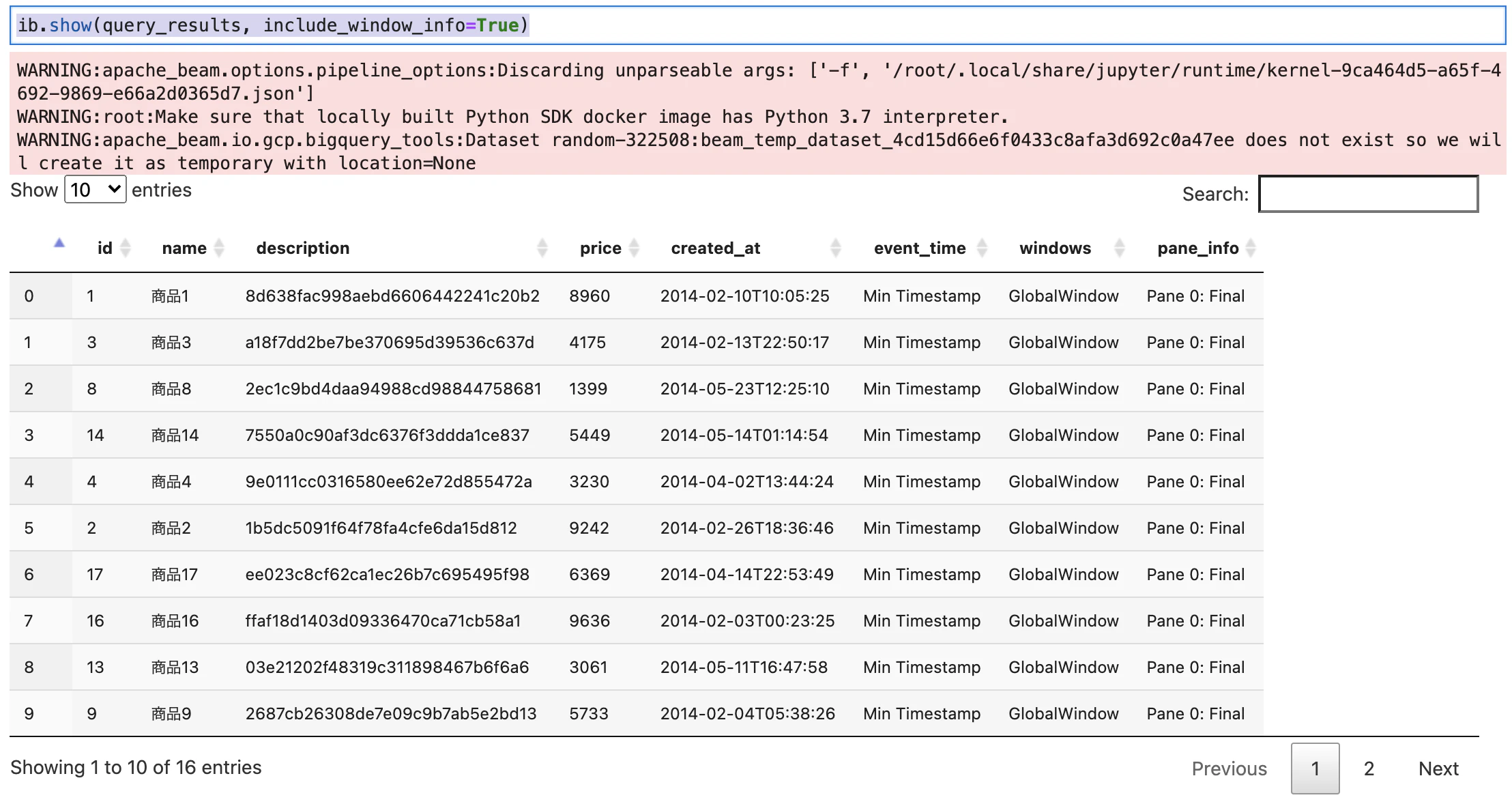
Task: Click created_at 2014-02-26T18:36:46
Action: [x=746, y=528]
